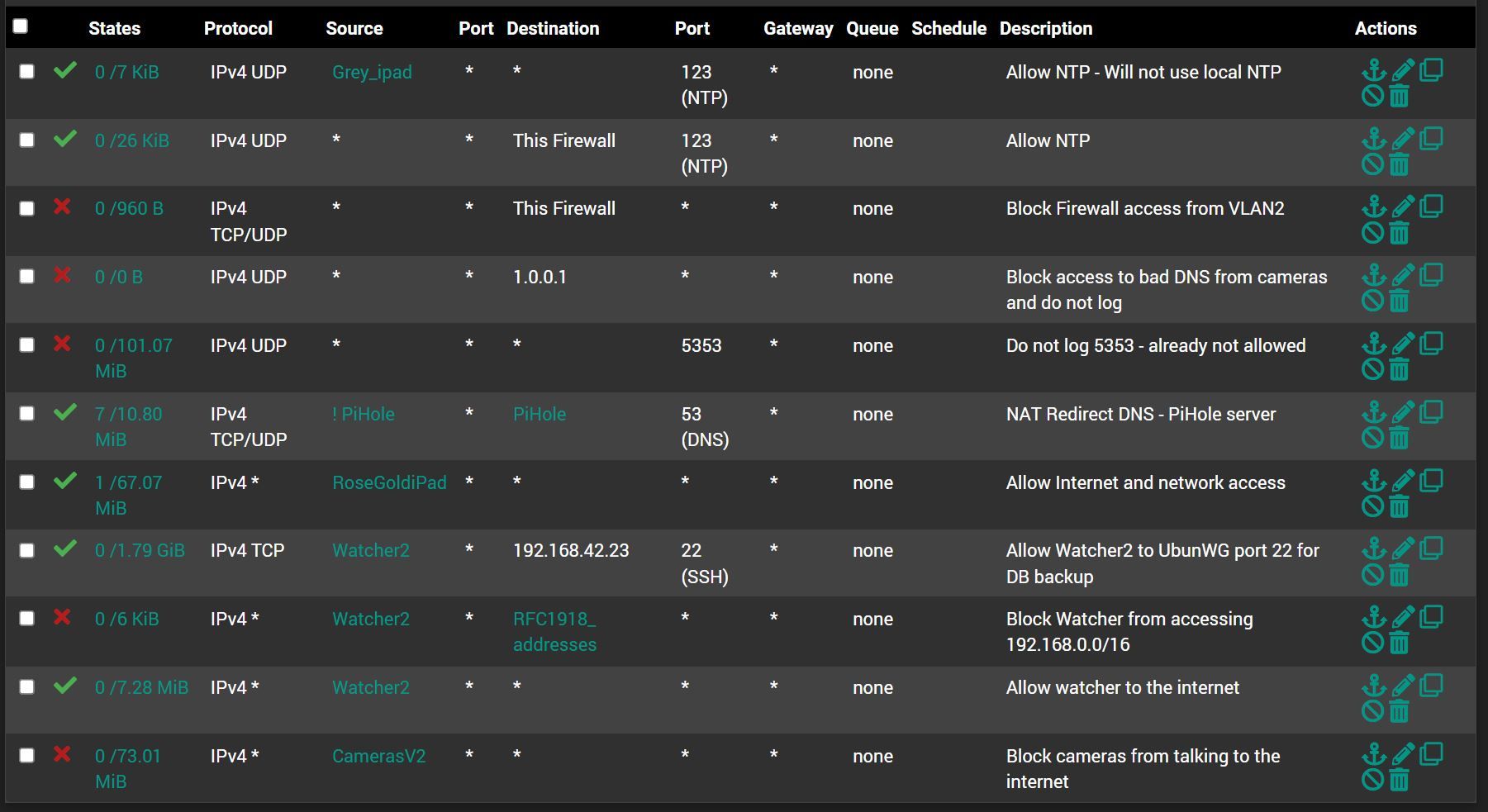Viewport: 1488px width, 812px height.
Task: Copy the Grey_ipad NTP rule
Action: coord(1431,69)
